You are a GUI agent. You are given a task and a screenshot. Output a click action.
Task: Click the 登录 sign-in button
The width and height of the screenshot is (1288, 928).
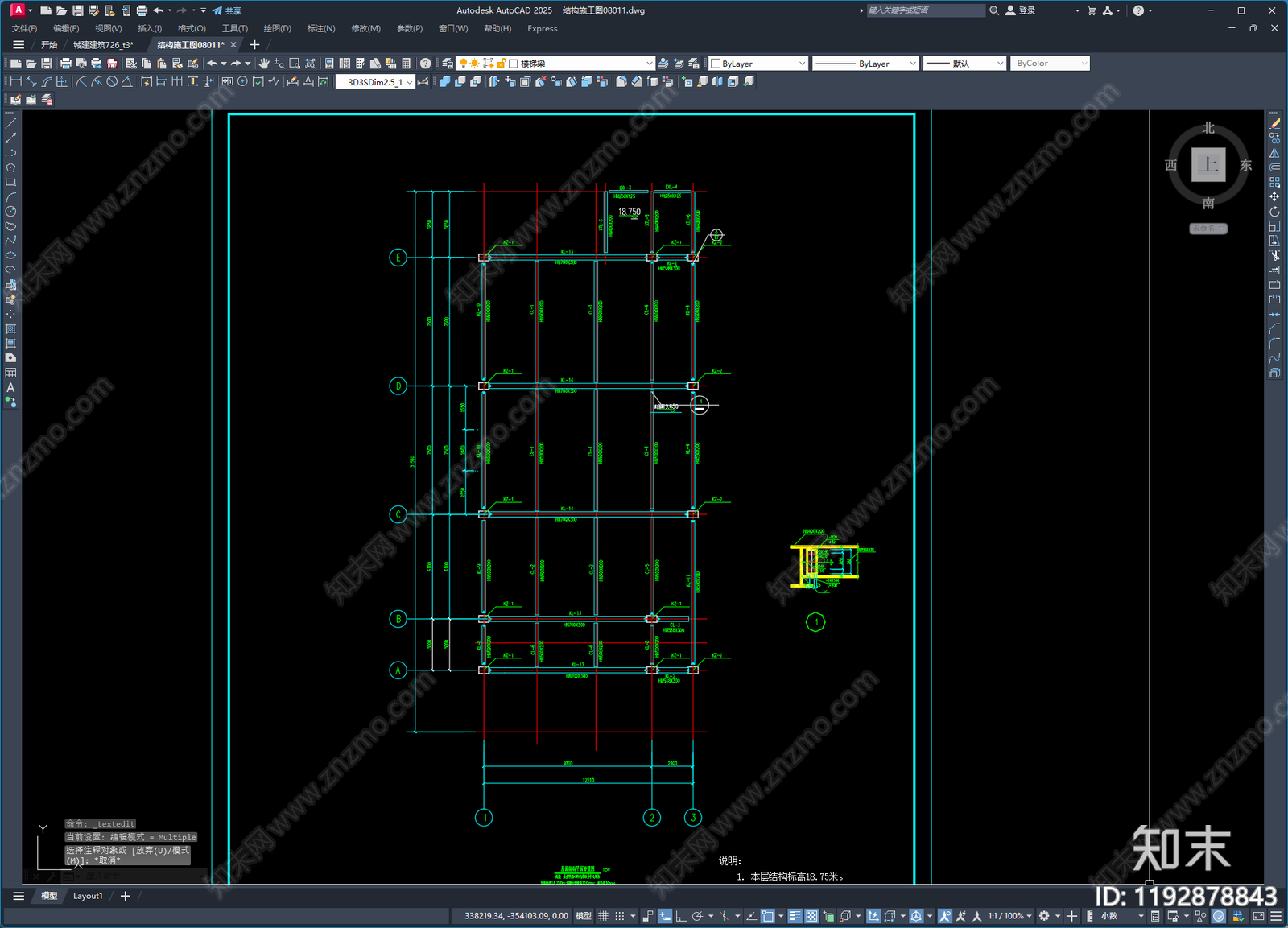(x=1020, y=10)
